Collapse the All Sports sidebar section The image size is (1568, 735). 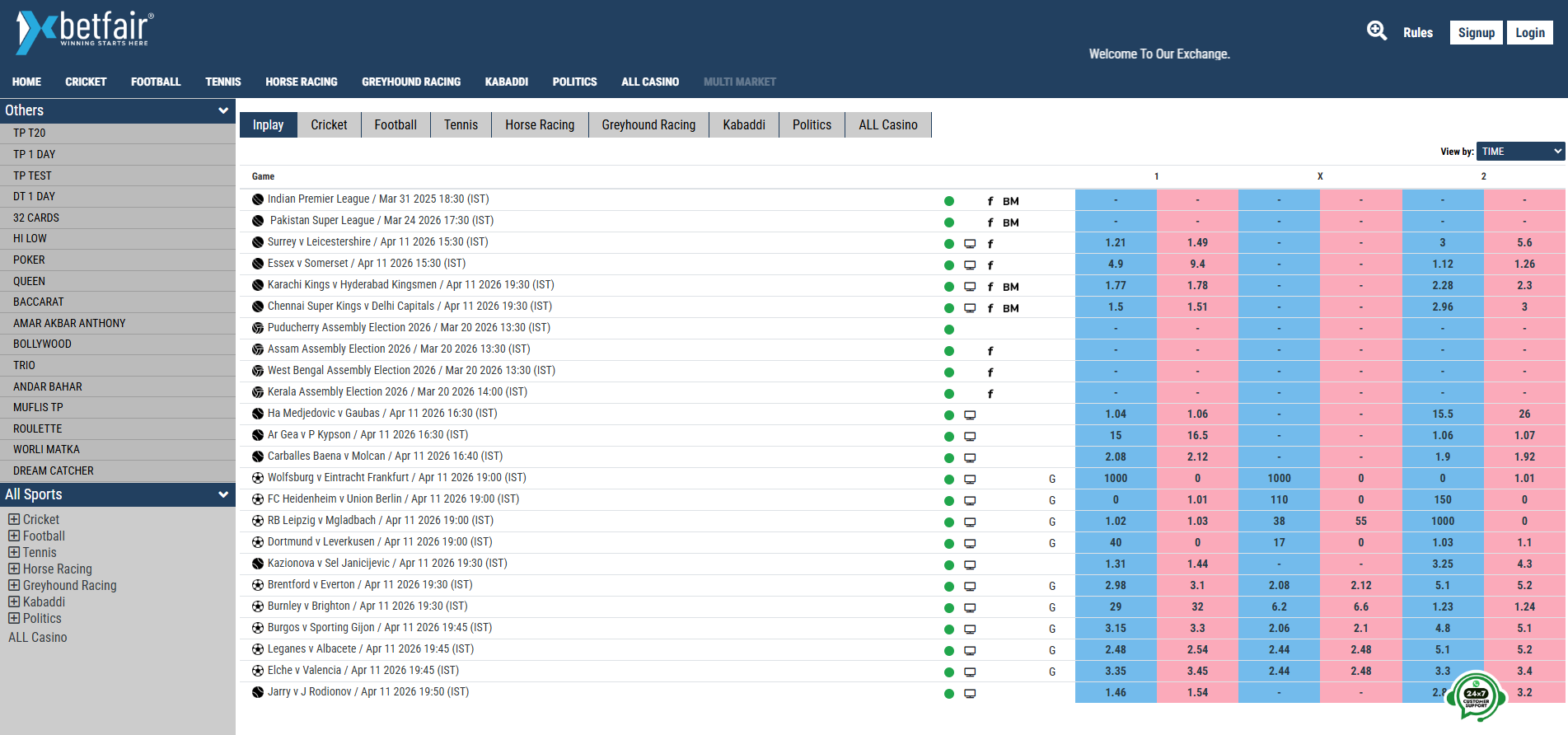(x=222, y=494)
